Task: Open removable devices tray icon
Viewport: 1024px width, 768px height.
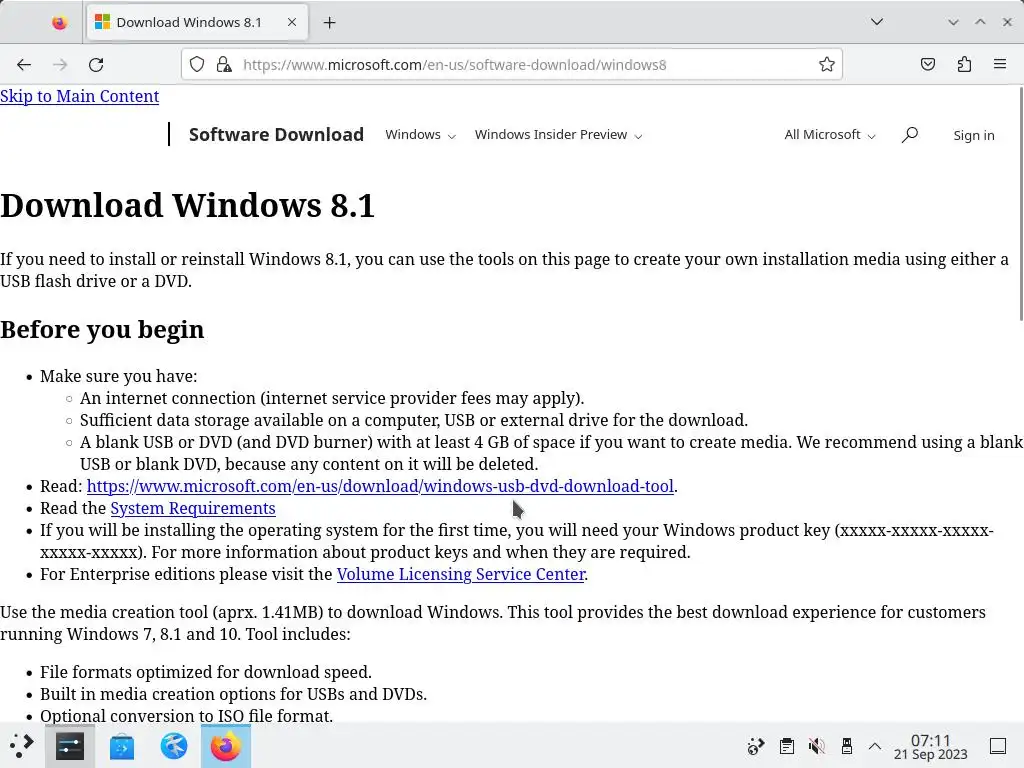Action: pyautogui.click(x=847, y=746)
